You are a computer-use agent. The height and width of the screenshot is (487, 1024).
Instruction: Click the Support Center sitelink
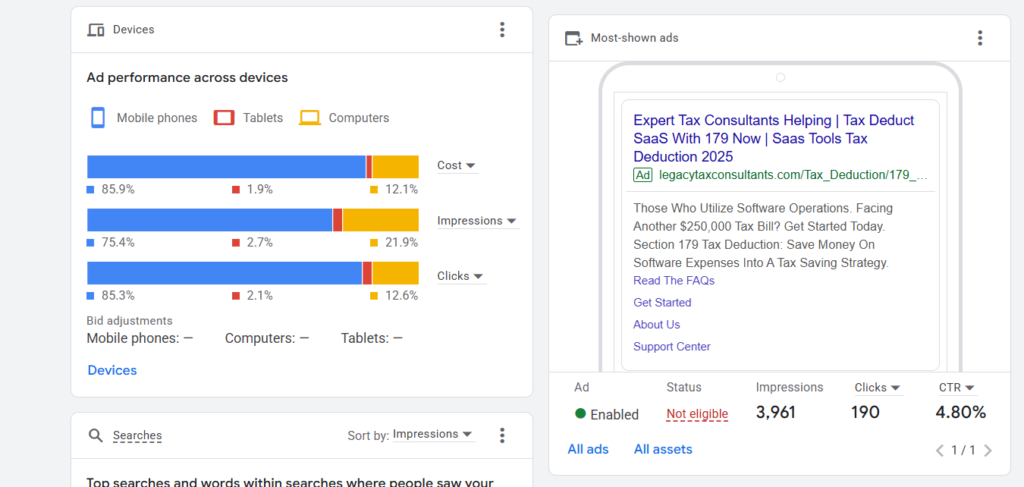tap(672, 347)
